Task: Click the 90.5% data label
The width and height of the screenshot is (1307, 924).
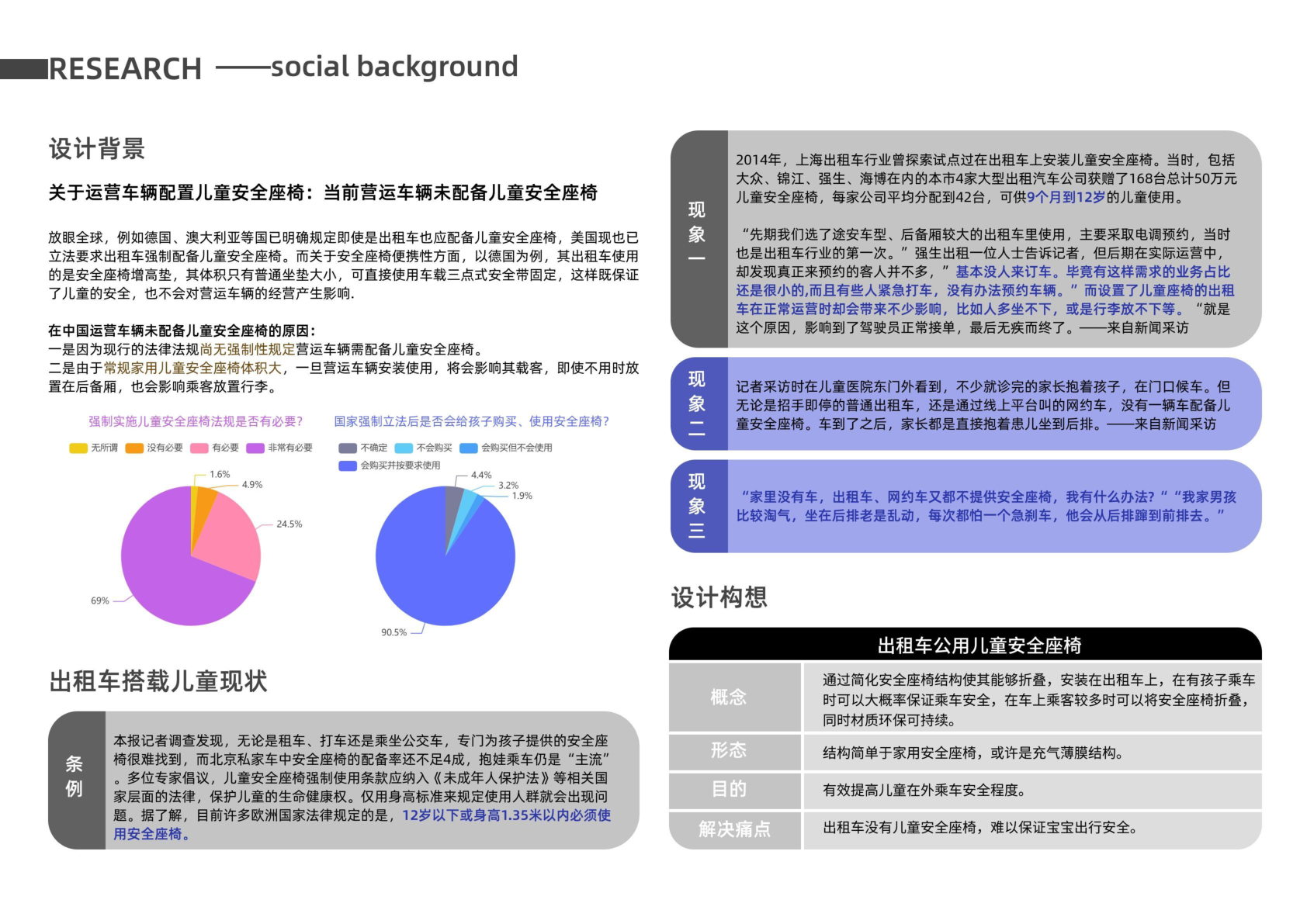Action: (x=393, y=632)
